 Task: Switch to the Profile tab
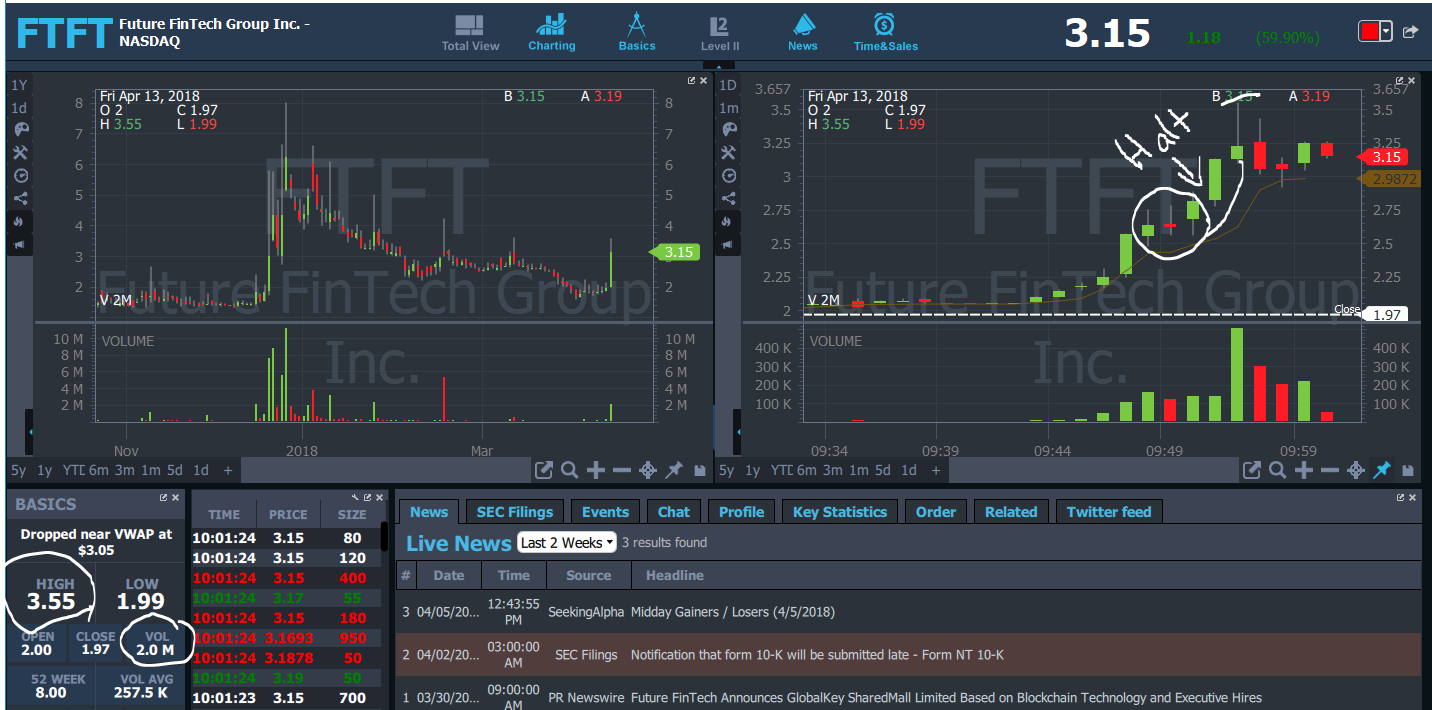(741, 512)
